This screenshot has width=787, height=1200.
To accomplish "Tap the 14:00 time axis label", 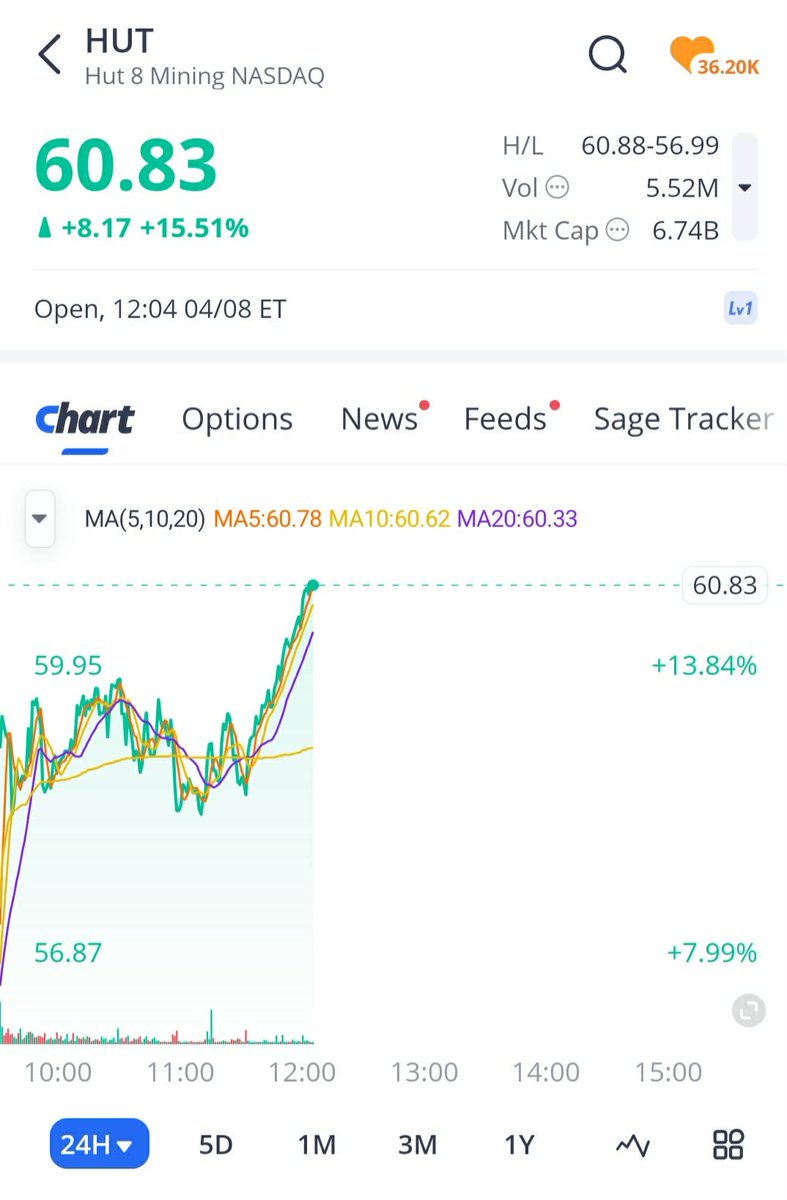I will coord(546,1072).
